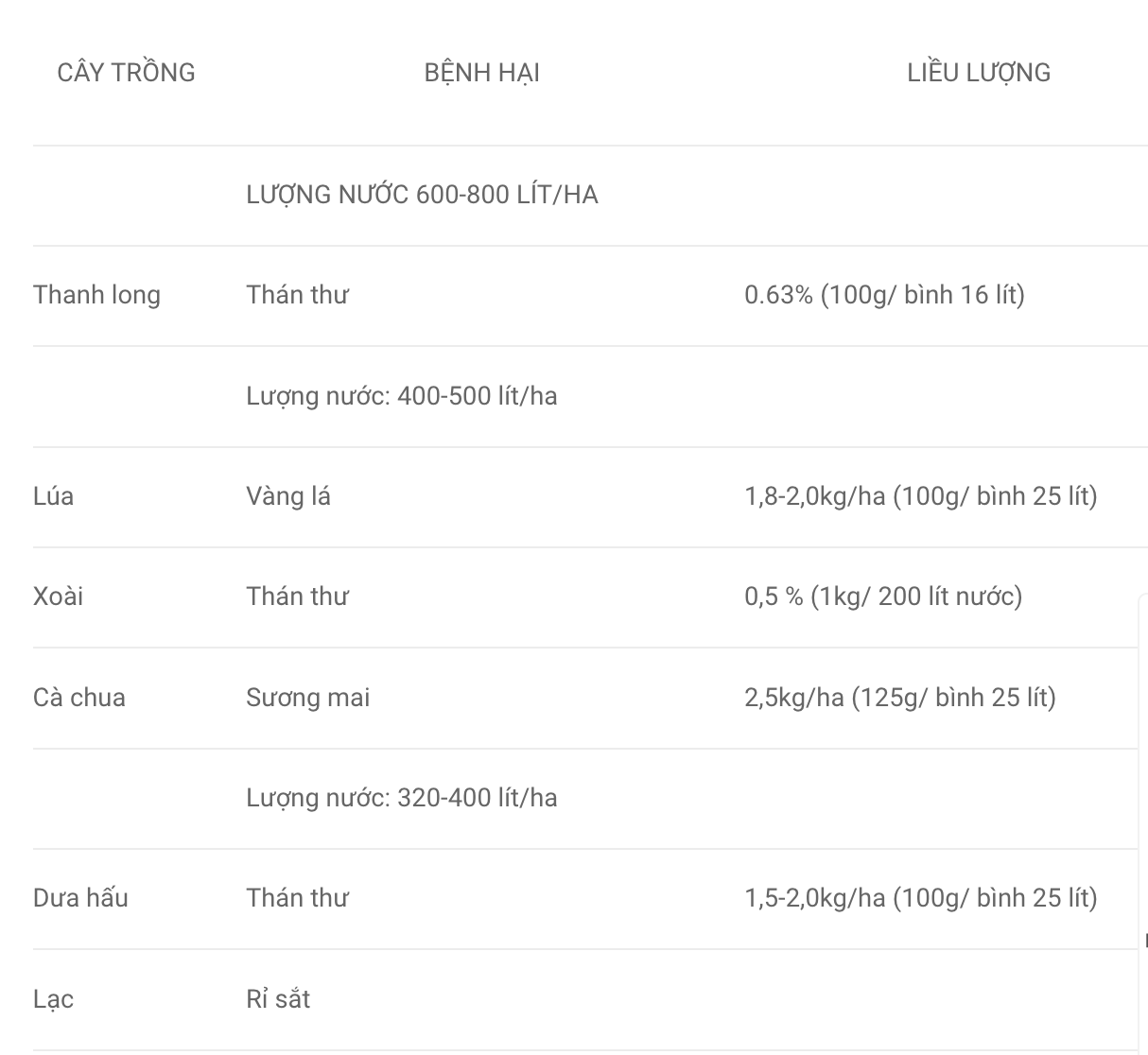Click the Thanh long crop cell
This screenshot has height=1055, width=1148.
pos(96,295)
